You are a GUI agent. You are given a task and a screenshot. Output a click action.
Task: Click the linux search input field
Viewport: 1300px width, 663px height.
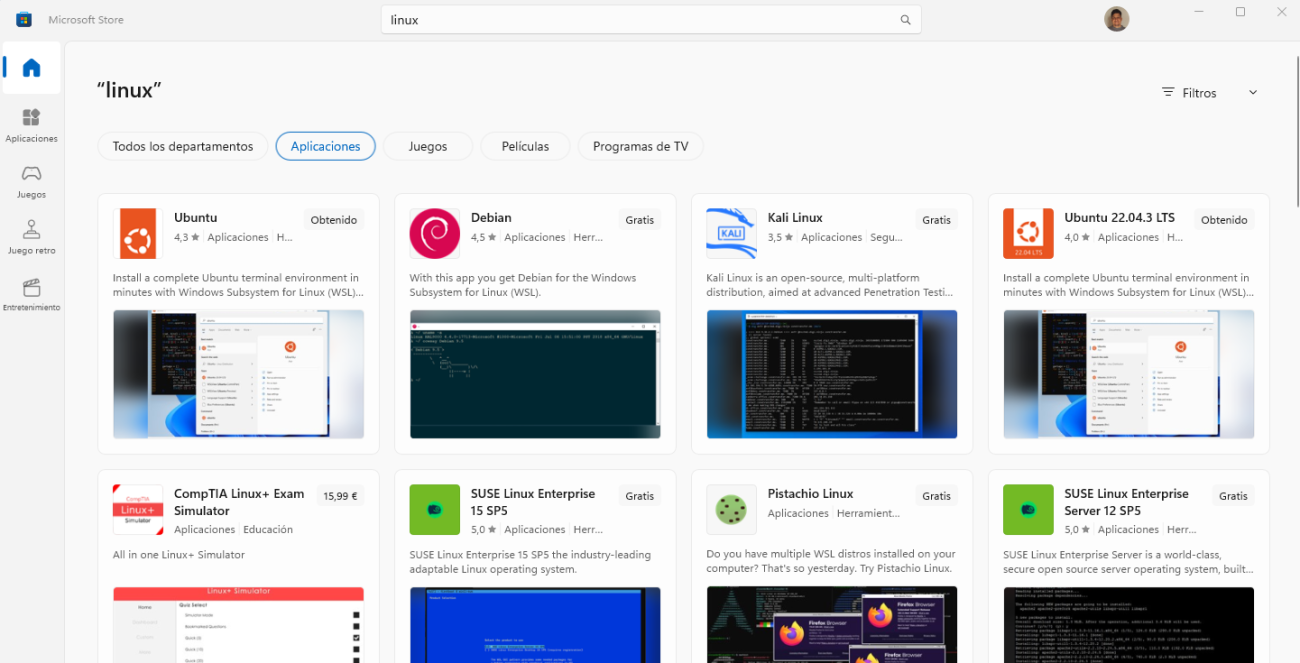click(640, 20)
